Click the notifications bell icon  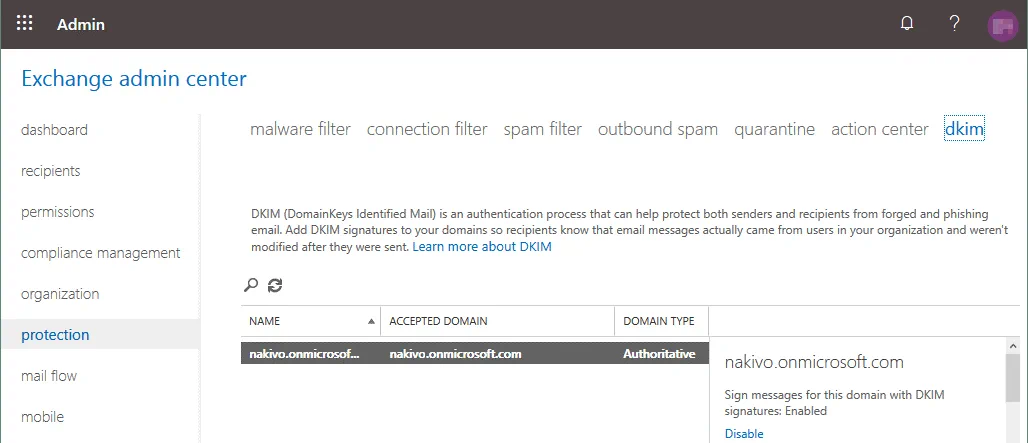[907, 24]
